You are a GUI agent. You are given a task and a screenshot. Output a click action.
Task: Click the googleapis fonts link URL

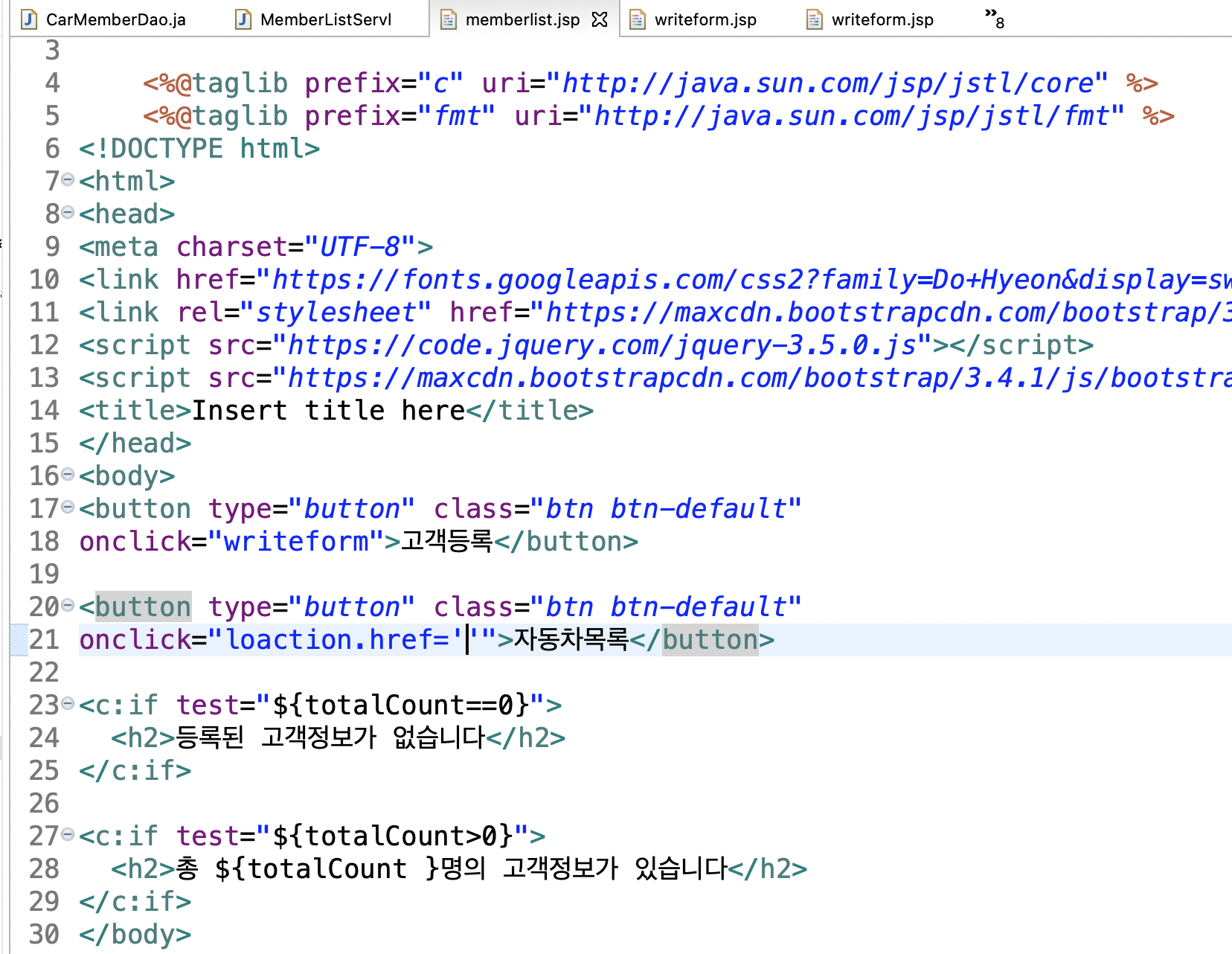point(752,280)
